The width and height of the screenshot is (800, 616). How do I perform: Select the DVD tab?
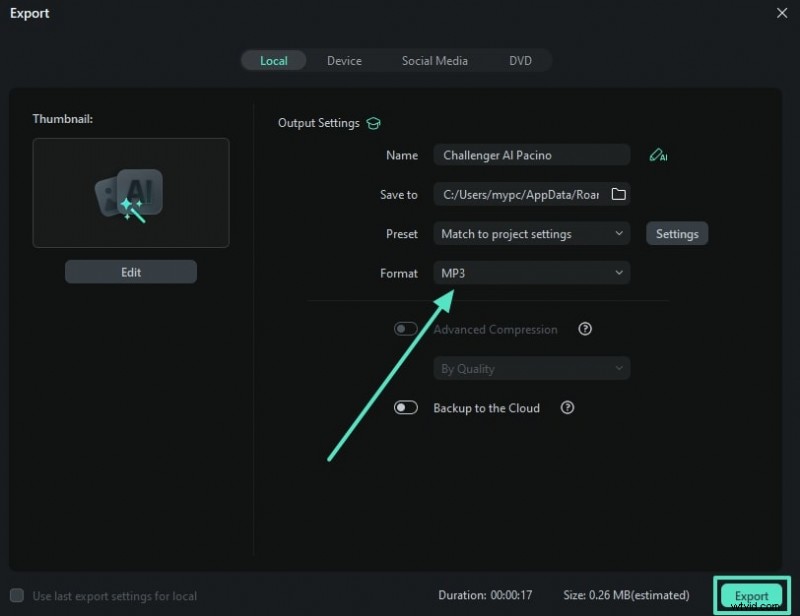[520, 60]
